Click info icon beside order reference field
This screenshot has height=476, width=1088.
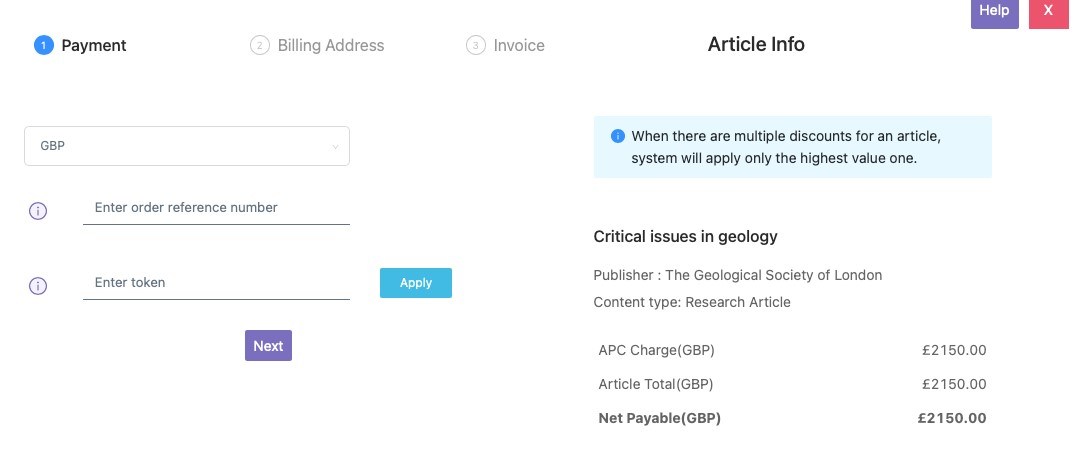coord(38,211)
